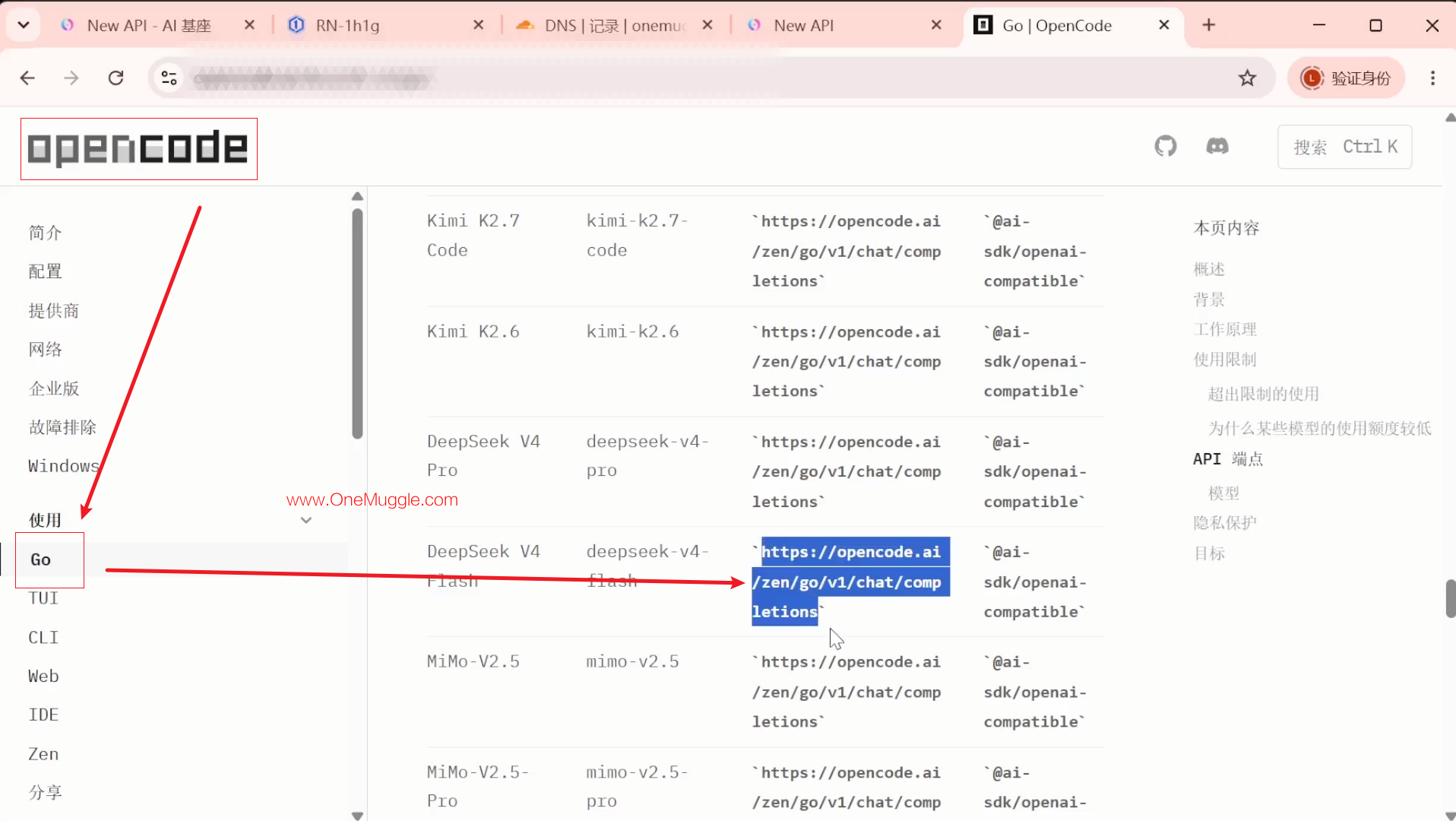Jump to 概述 in page contents
This screenshot has height=821, width=1456.
(x=1209, y=269)
